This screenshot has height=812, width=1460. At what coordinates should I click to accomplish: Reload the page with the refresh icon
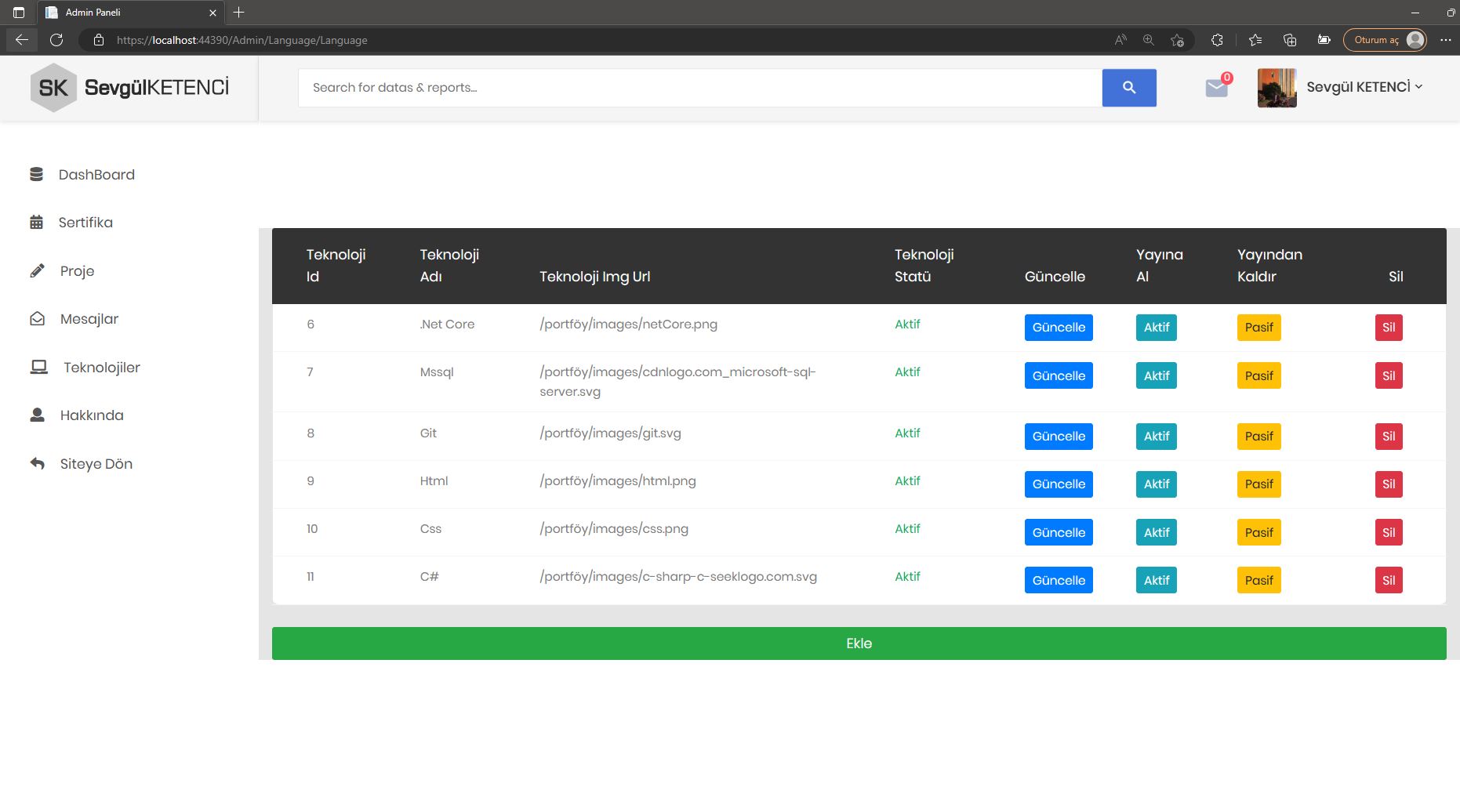(x=56, y=40)
